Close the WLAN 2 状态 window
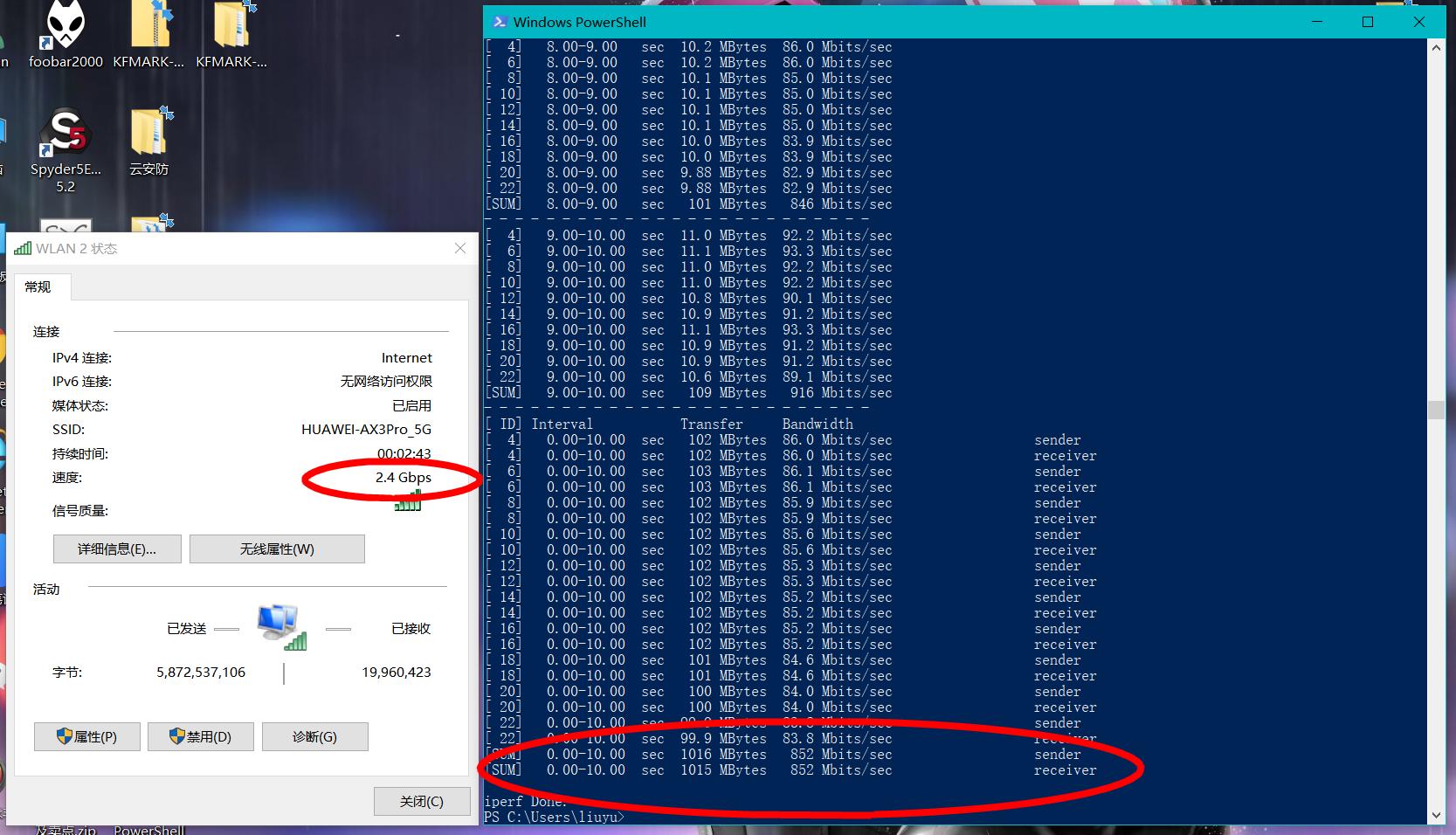This screenshot has width=1456, height=835. (460, 248)
